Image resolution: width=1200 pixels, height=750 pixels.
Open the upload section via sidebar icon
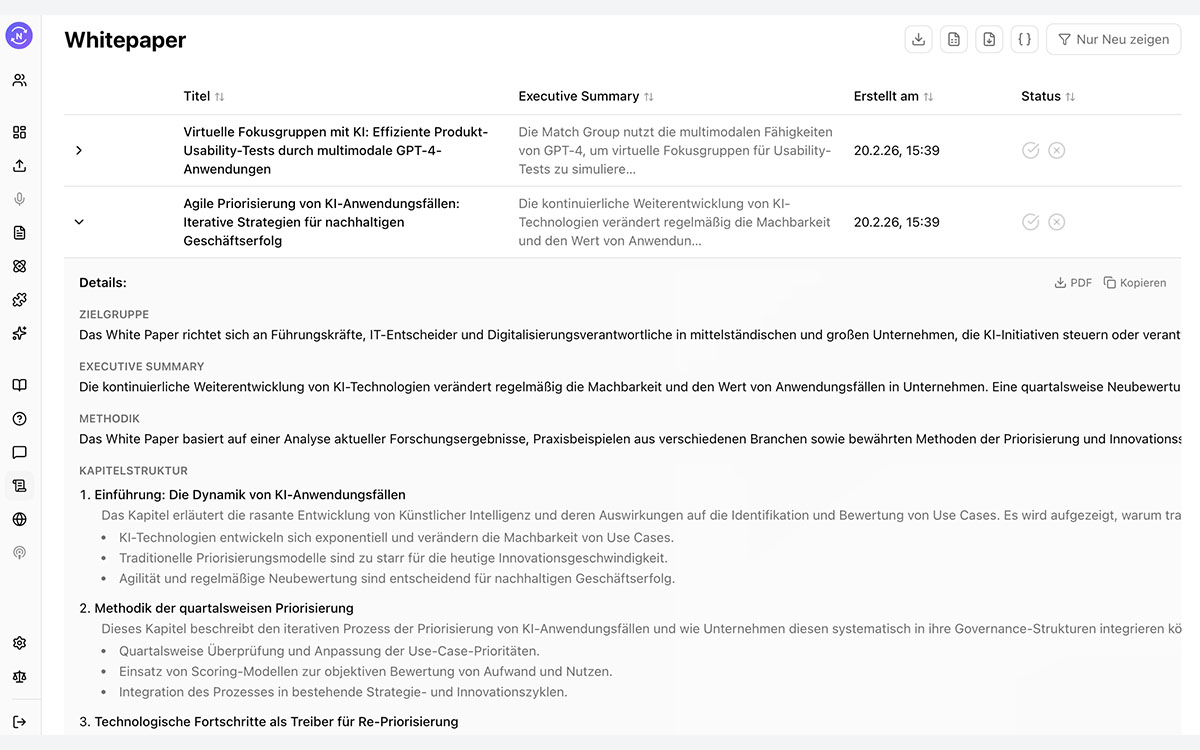pyautogui.click(x=19, y=164)
